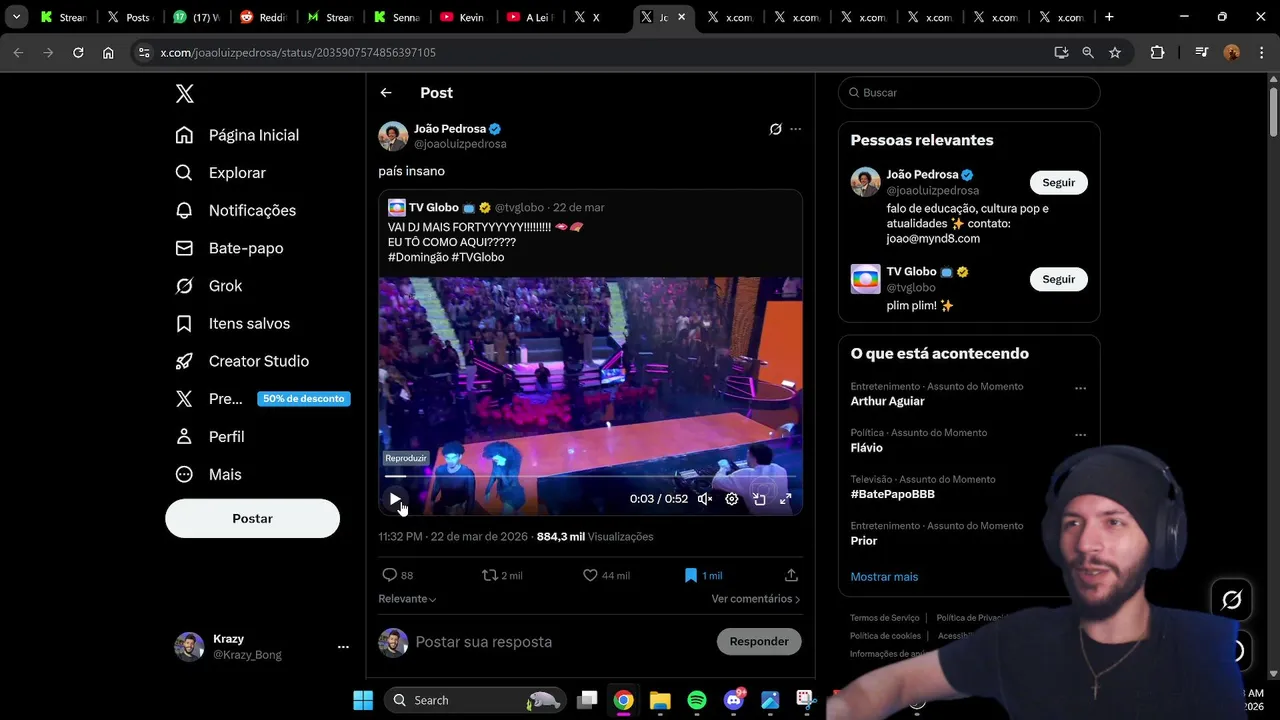Seek on the video progress bar
Screen dimensions: 1280x720
(590, 477)
